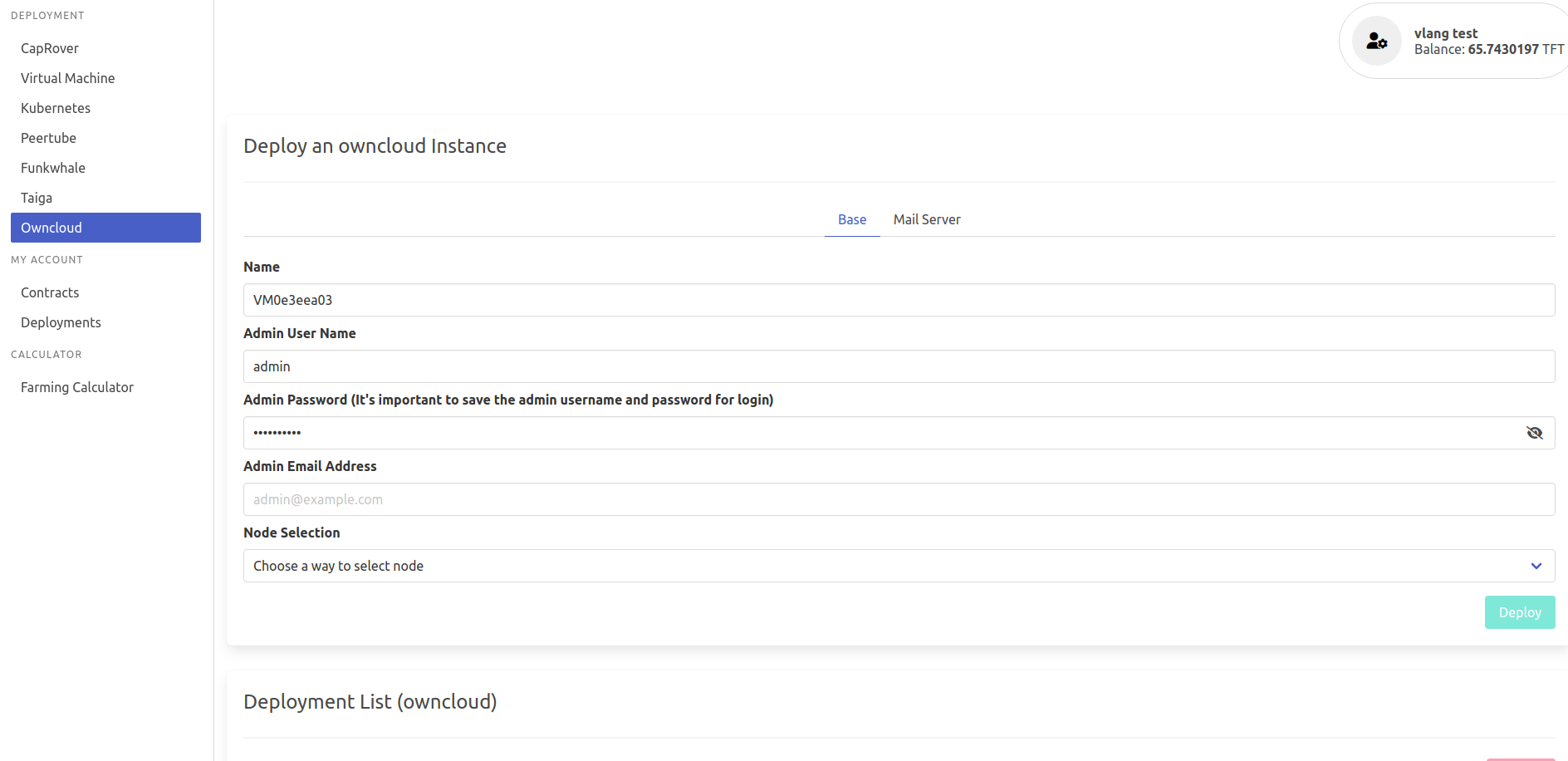View your Contracts
This screenshot has height=761, width=1568.
point(49,292)
